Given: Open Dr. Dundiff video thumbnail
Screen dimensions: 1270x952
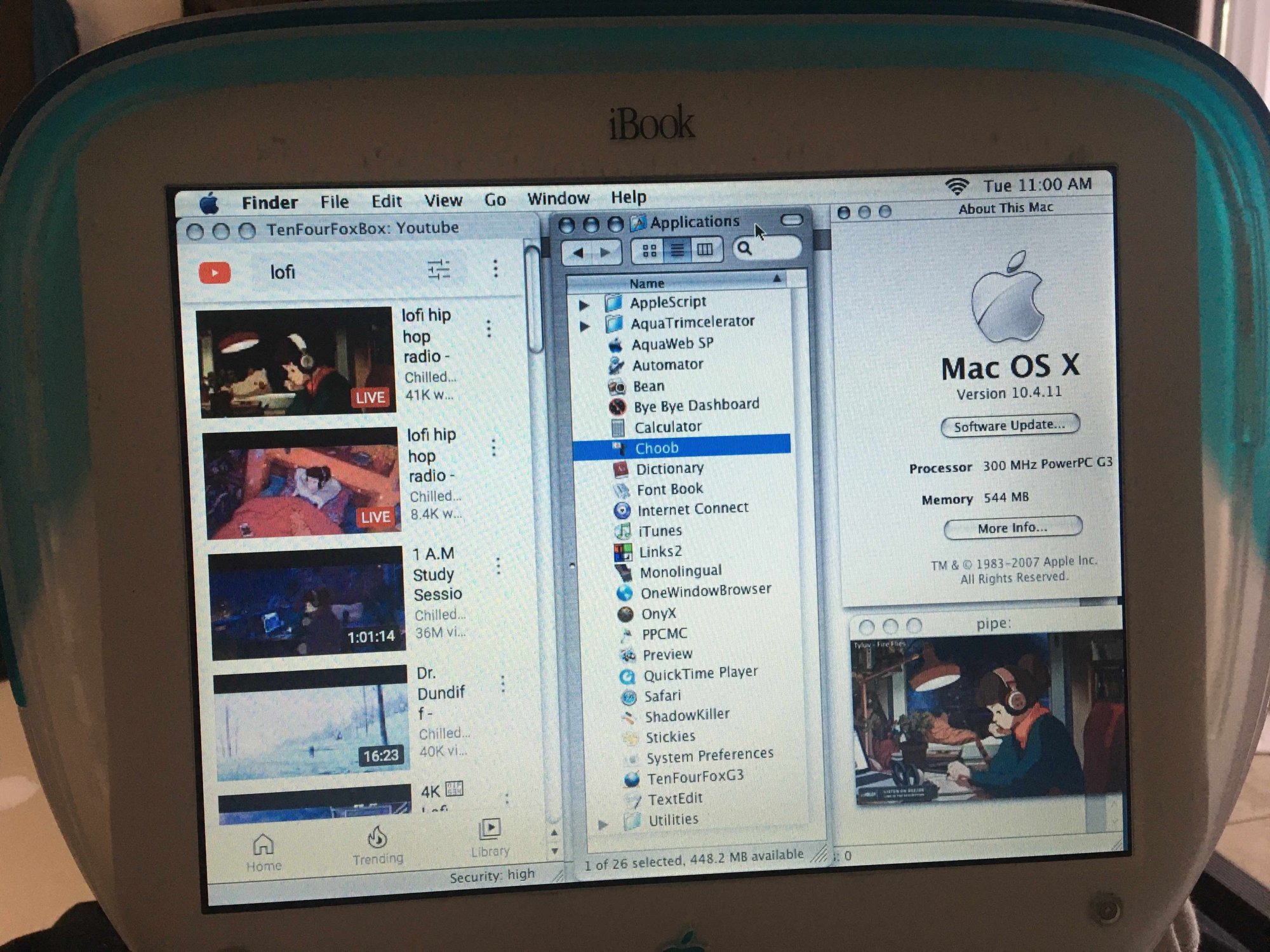Looking at the screenshot, I should point(312,722).
